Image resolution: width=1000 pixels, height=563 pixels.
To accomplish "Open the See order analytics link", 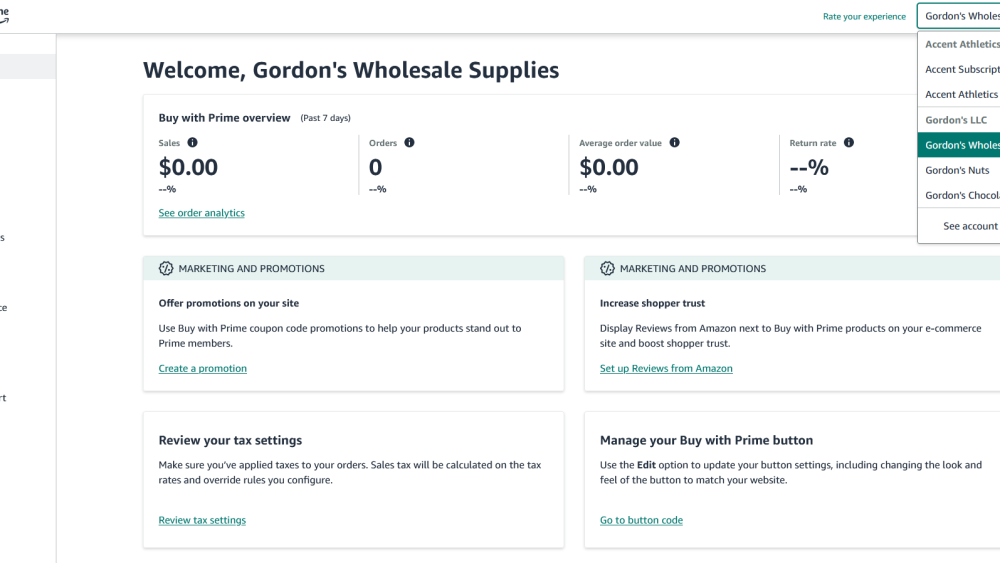I will coord(201,213).
